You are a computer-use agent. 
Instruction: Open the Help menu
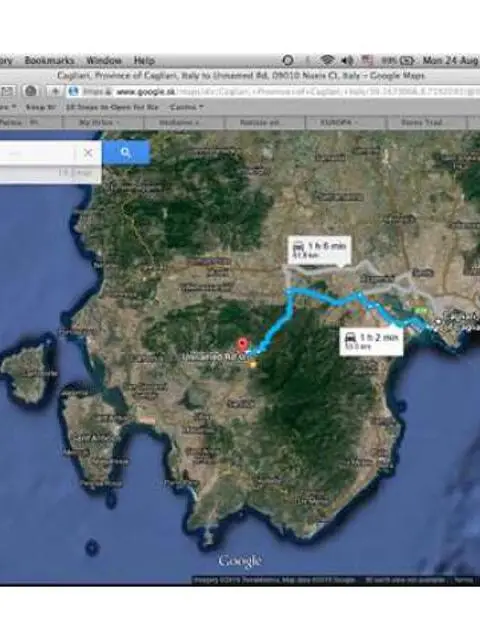point(144,60)
